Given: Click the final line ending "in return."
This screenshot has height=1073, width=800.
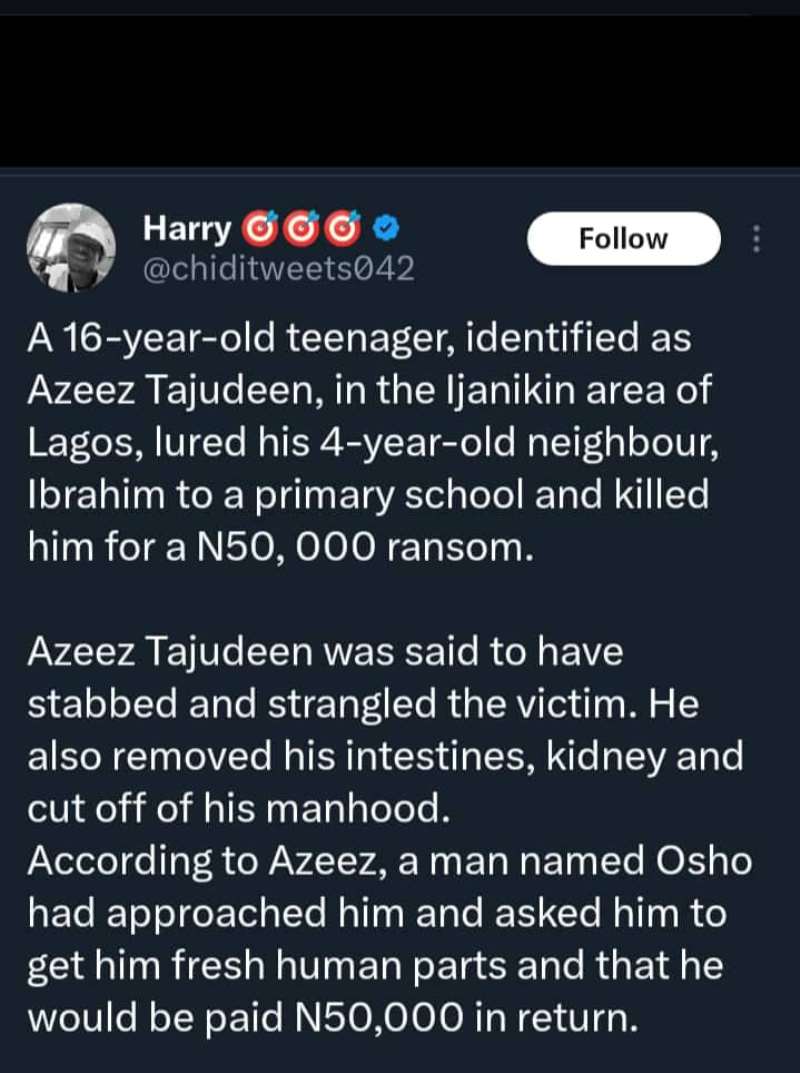Looking at the screenshot, I should (x=331, y=1016).
